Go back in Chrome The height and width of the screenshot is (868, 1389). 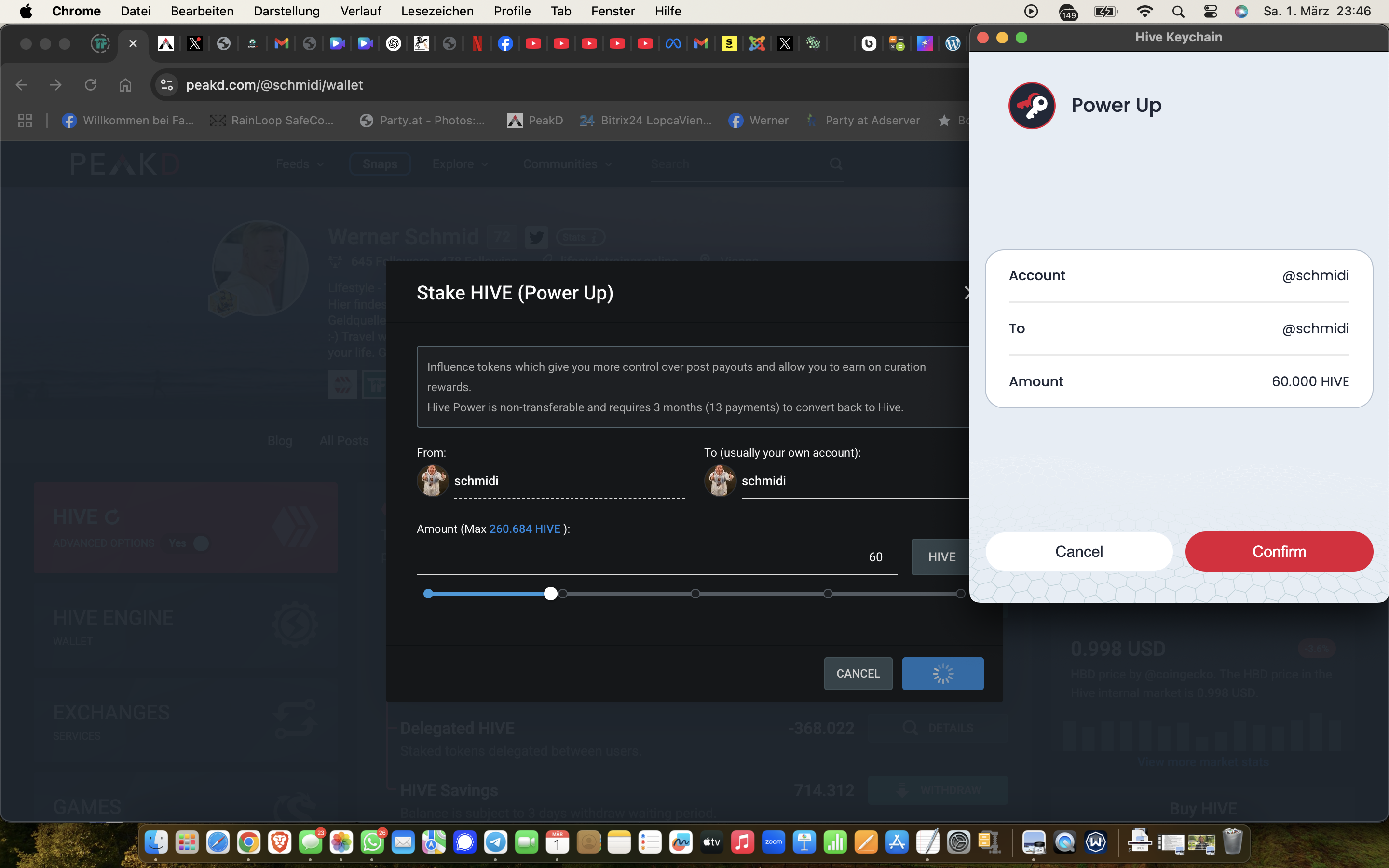click(x=21, y=85)
